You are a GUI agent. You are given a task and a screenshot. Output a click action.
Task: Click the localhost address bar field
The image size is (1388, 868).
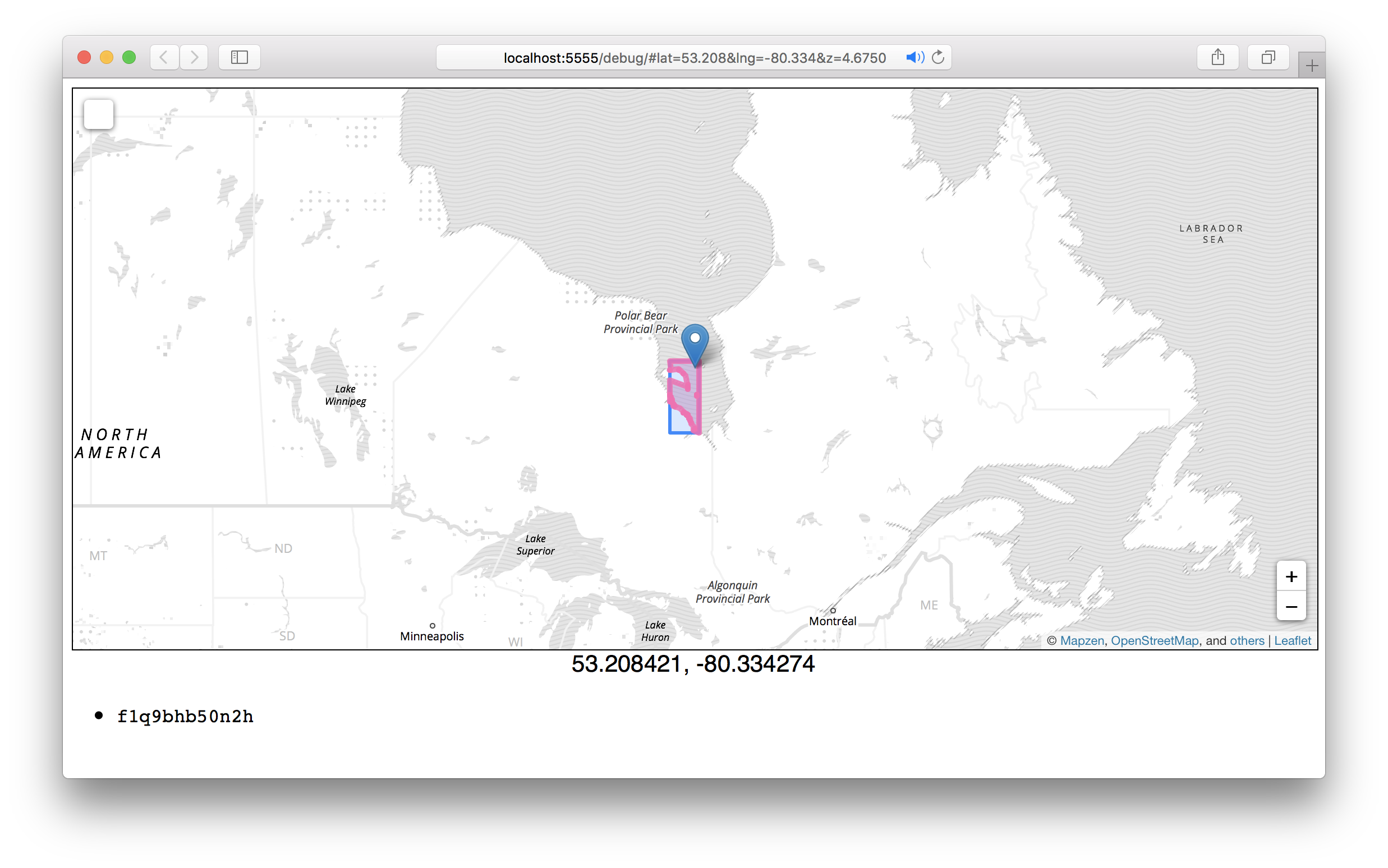coord(695,57)
